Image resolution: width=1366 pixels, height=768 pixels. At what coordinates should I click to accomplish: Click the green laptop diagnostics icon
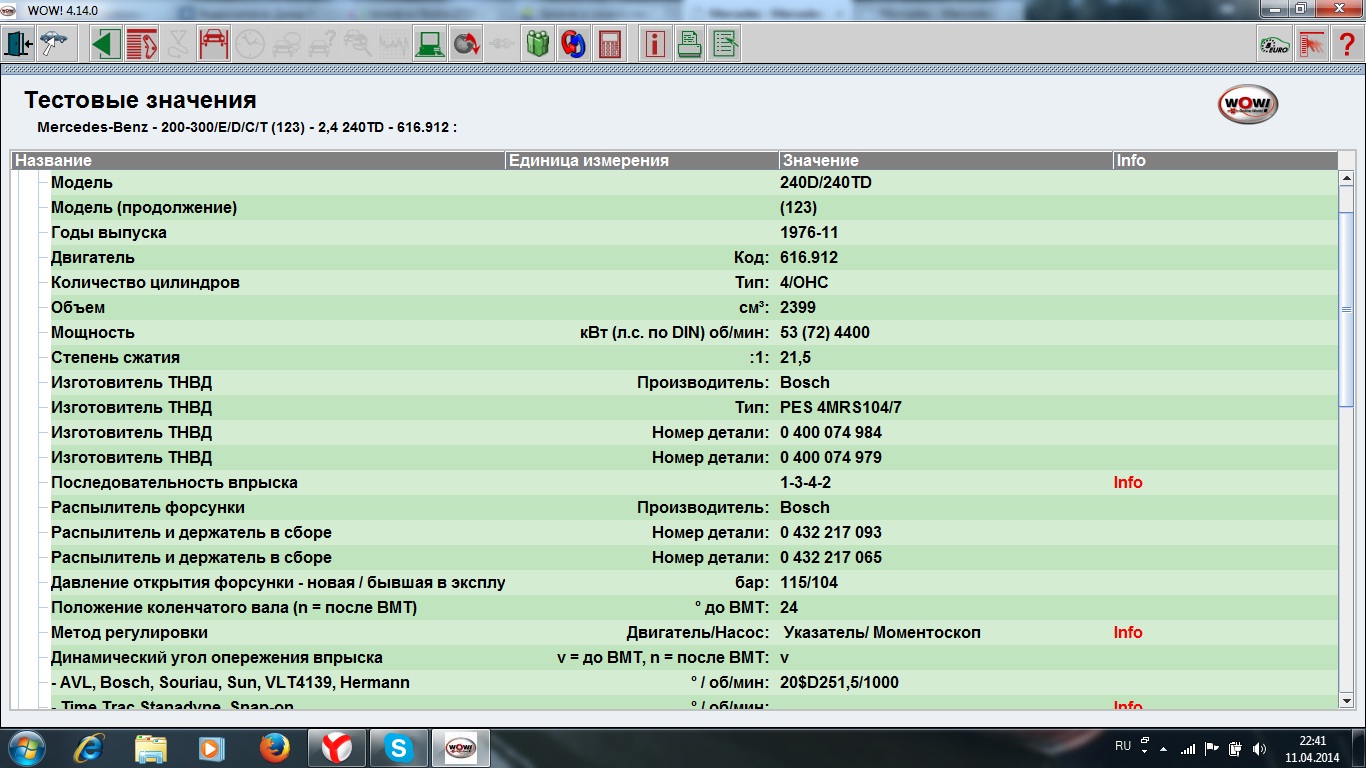click(x=430, y=44)
